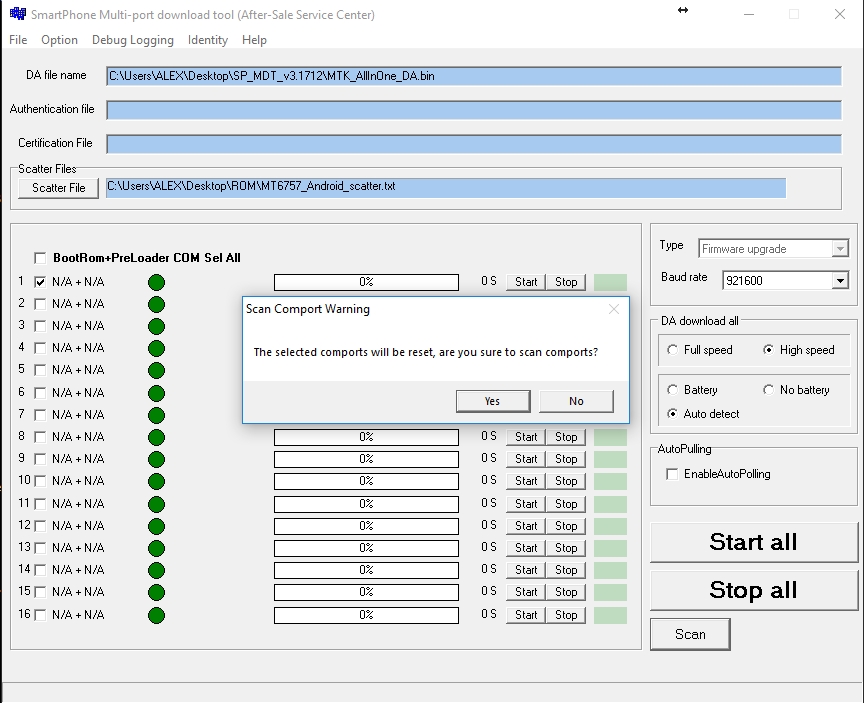Click the Authentication file field
This screenshot has height=703, width=864.
point(474,110)
